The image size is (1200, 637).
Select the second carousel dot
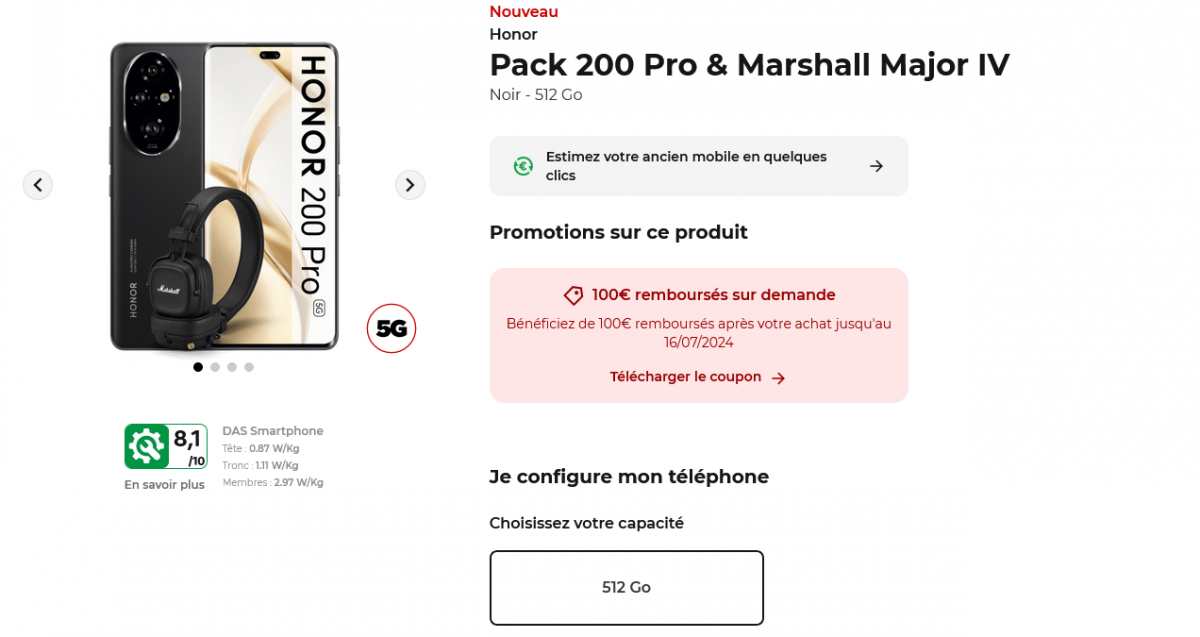215,367
